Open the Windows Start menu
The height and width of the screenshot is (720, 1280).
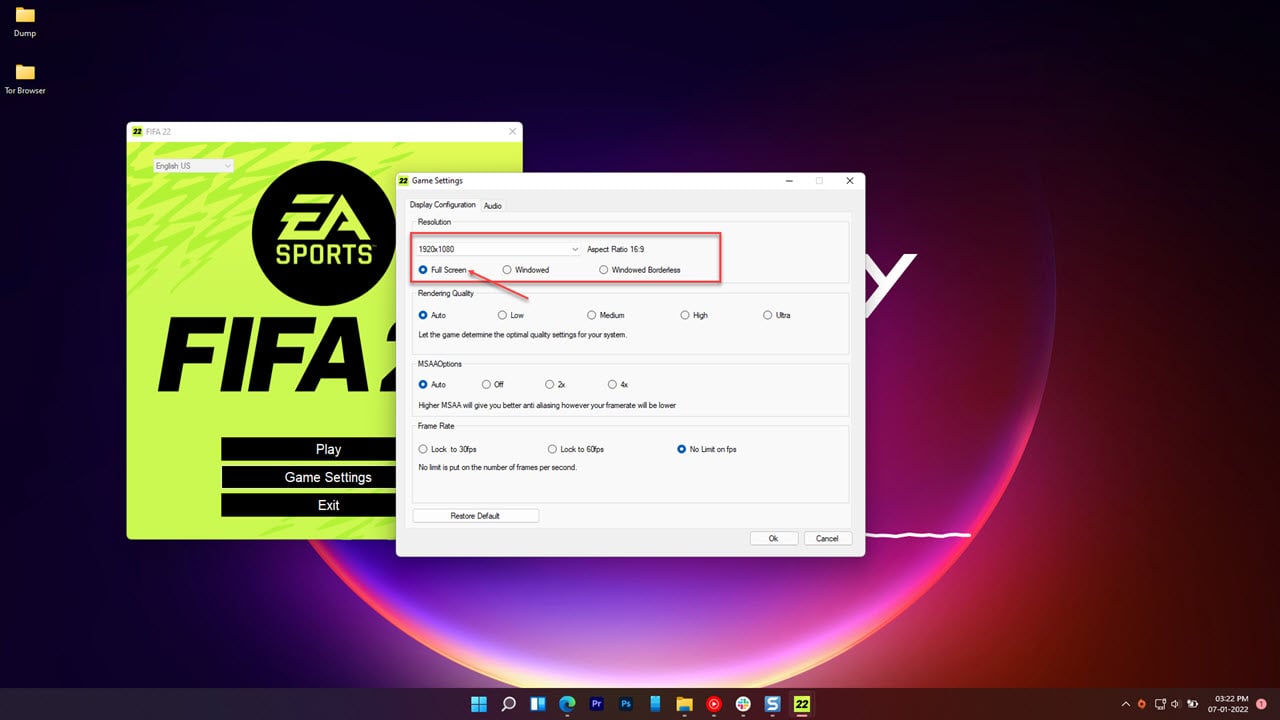[x=480, y=704]
